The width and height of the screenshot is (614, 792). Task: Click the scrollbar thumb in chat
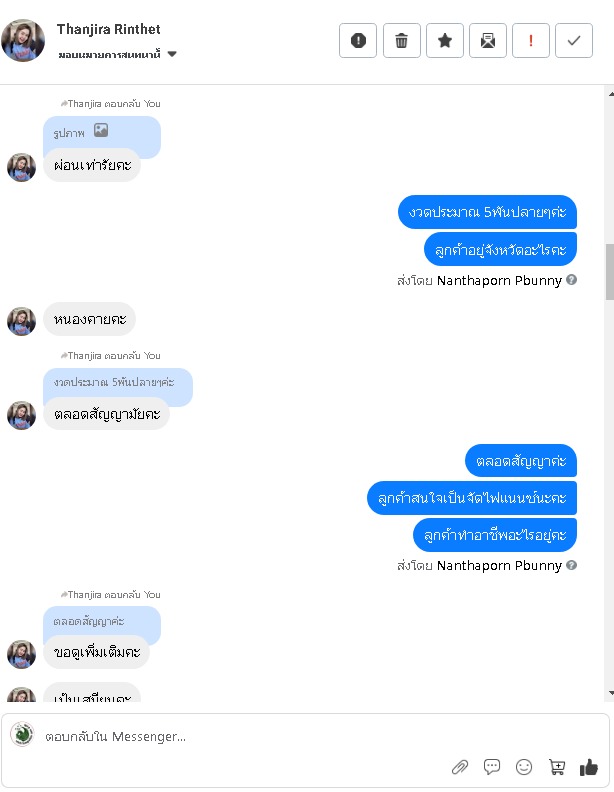point(609,272)
